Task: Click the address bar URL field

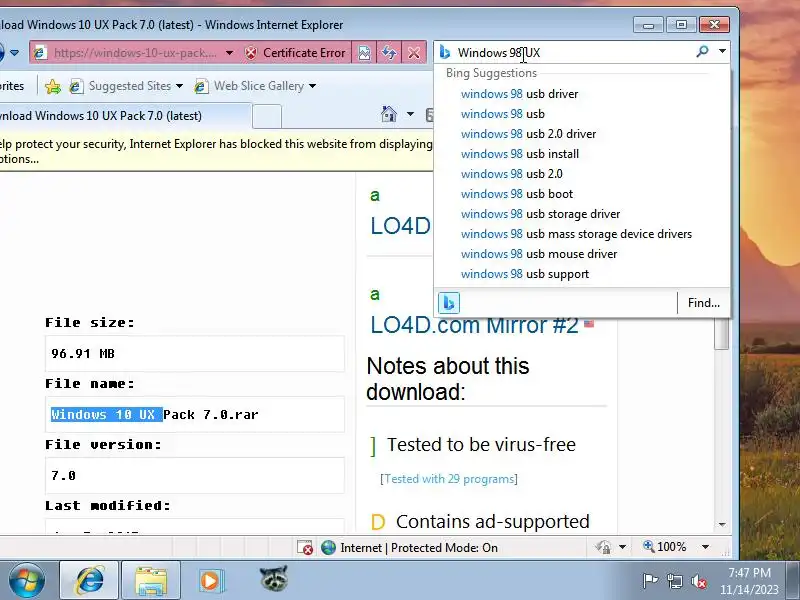Action: 135,53
